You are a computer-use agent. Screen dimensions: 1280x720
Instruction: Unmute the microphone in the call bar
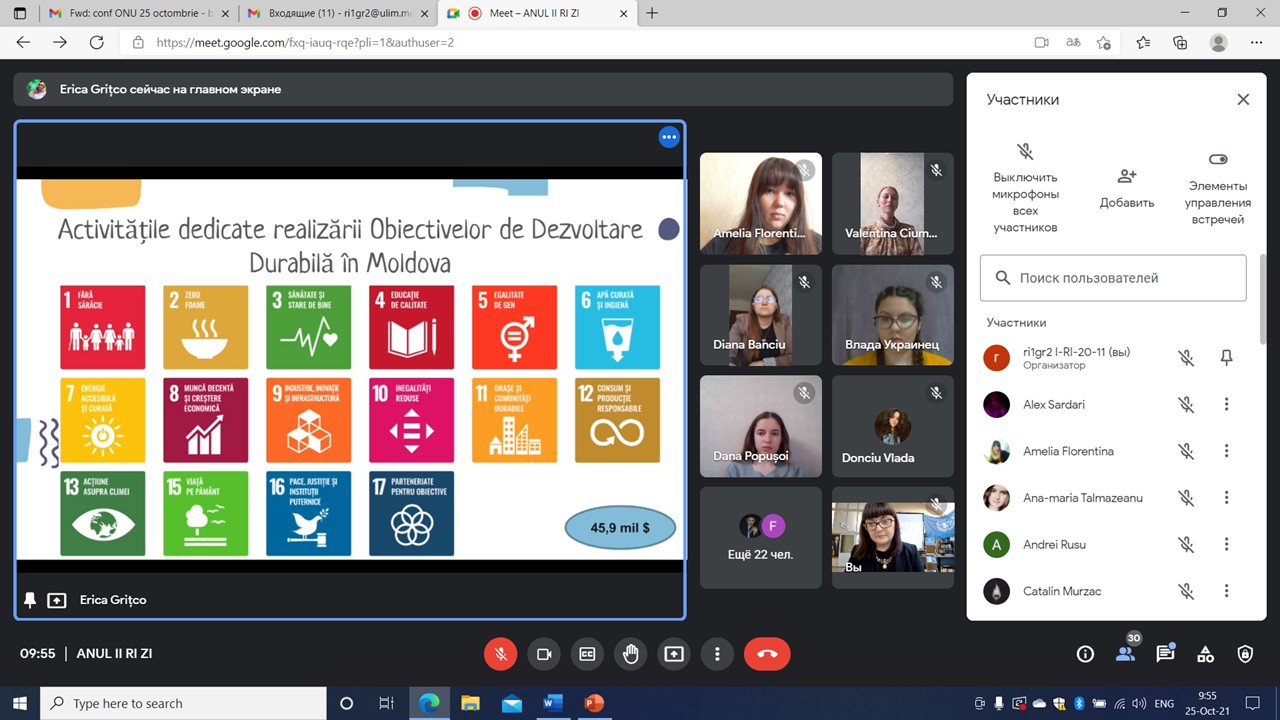[x=501, y=654]
